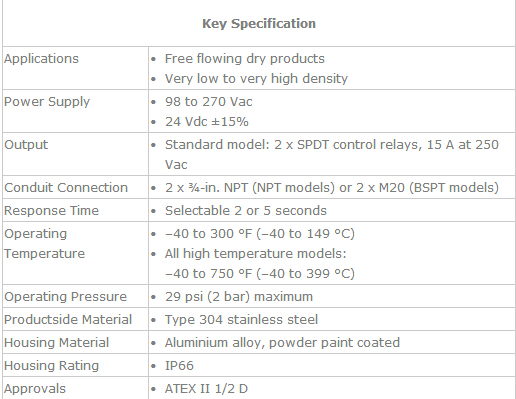The height and width of the screenshot is (399, 516).
Task: Select the Output row label
Action: [x=26, y=145]
